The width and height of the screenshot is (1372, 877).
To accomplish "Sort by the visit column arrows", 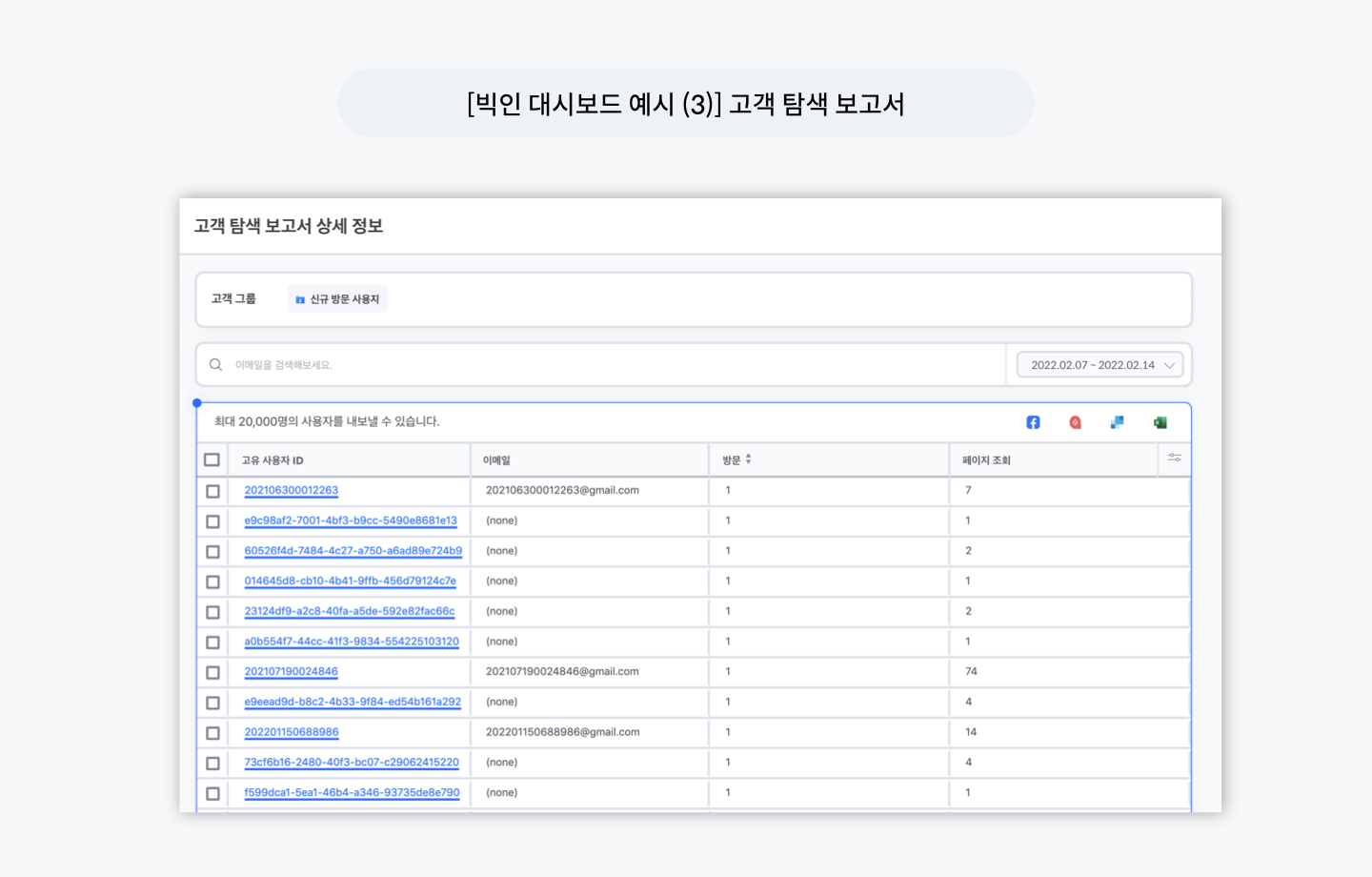I will click(748, 459).
